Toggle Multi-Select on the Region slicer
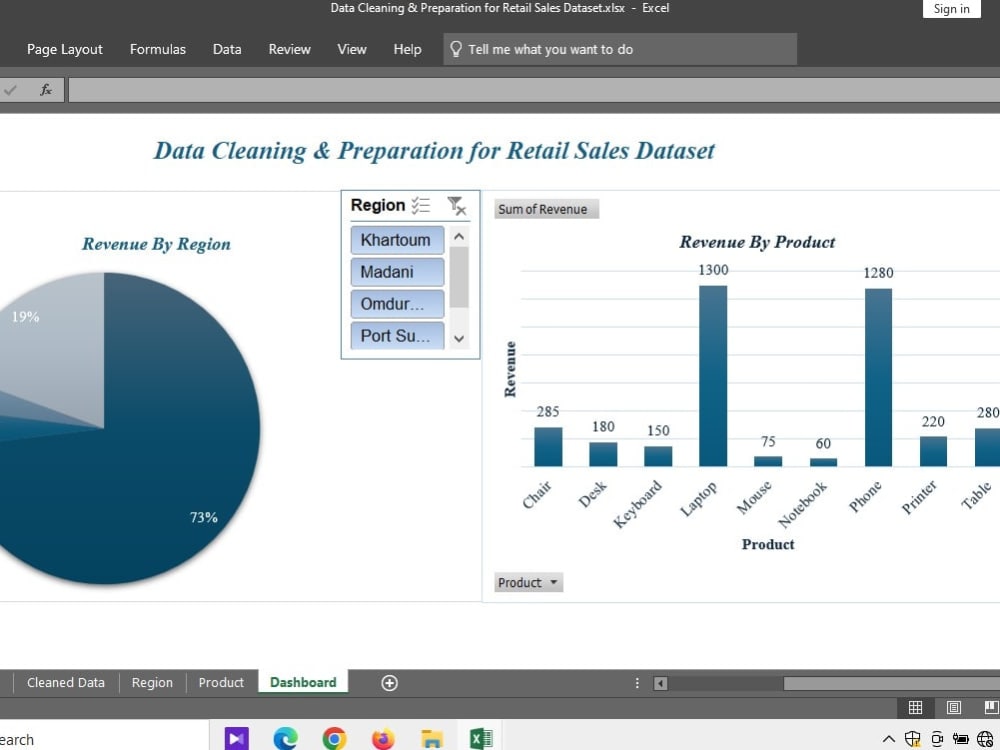 421,205
